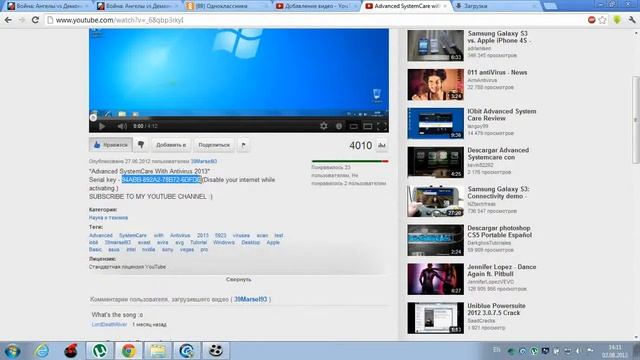Click the system clock in tray
The image size is (640, 360).
pos(615,351)
